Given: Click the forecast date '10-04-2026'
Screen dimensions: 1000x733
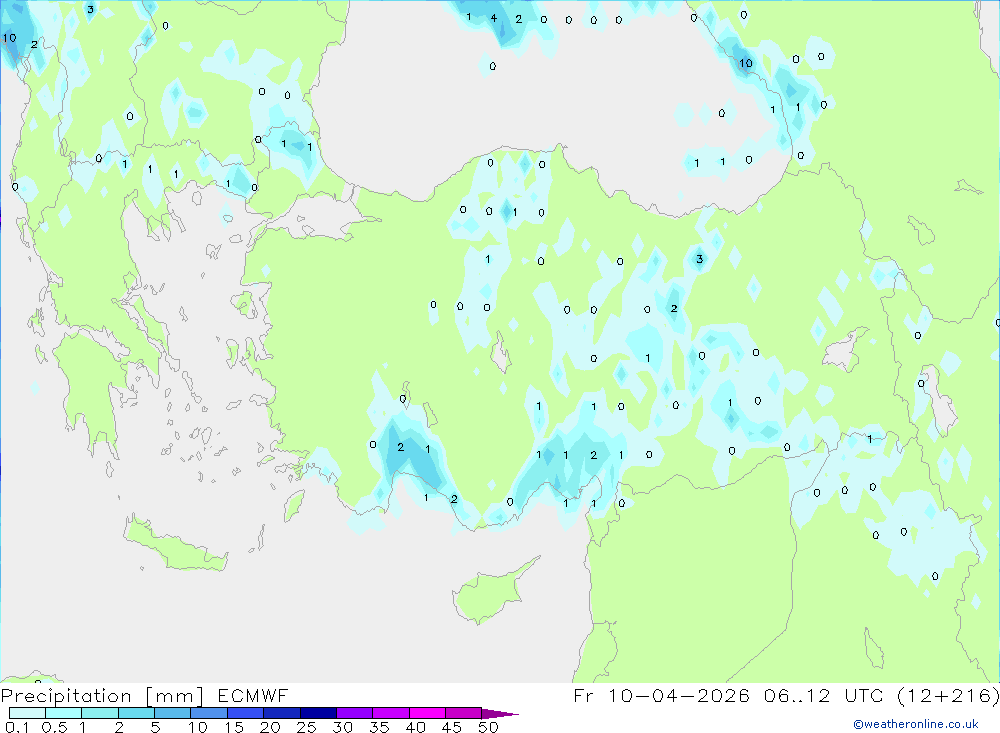Looking at the screenshot, I should (678, 695).
